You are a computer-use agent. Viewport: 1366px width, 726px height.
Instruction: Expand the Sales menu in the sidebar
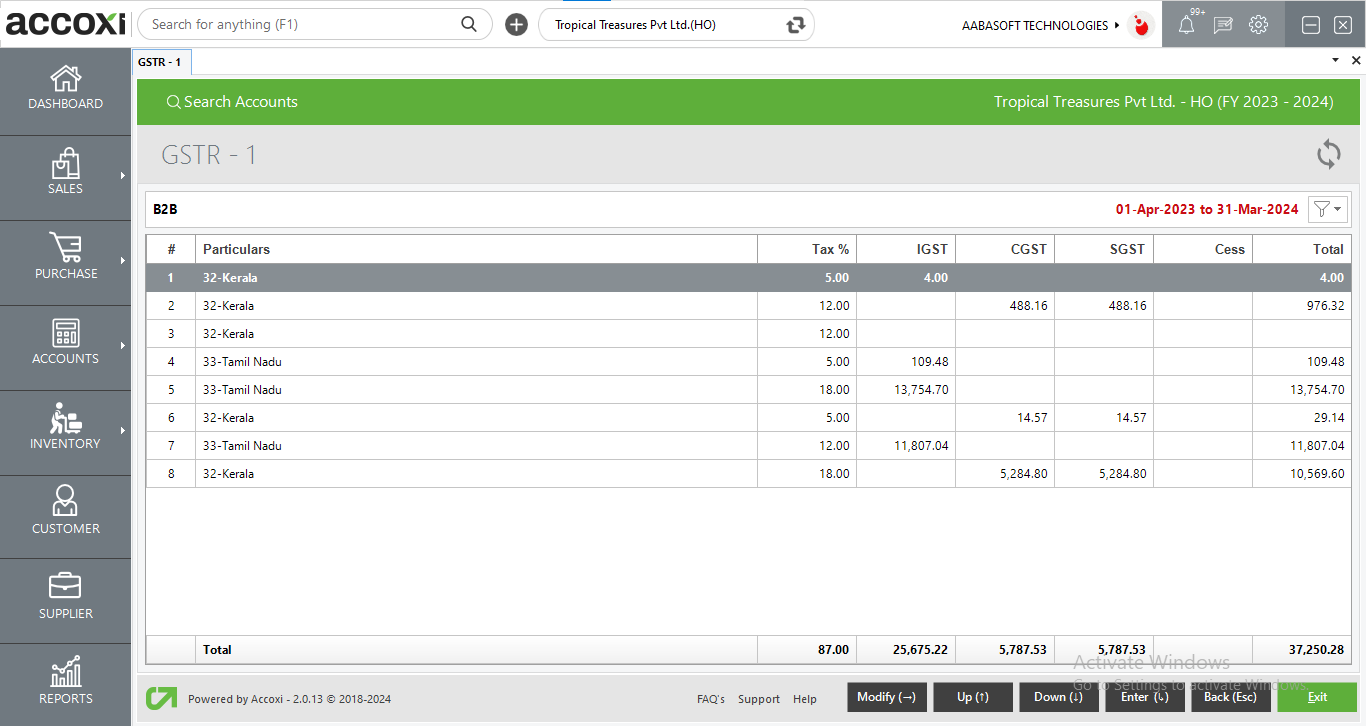click(x=65, y=173)
